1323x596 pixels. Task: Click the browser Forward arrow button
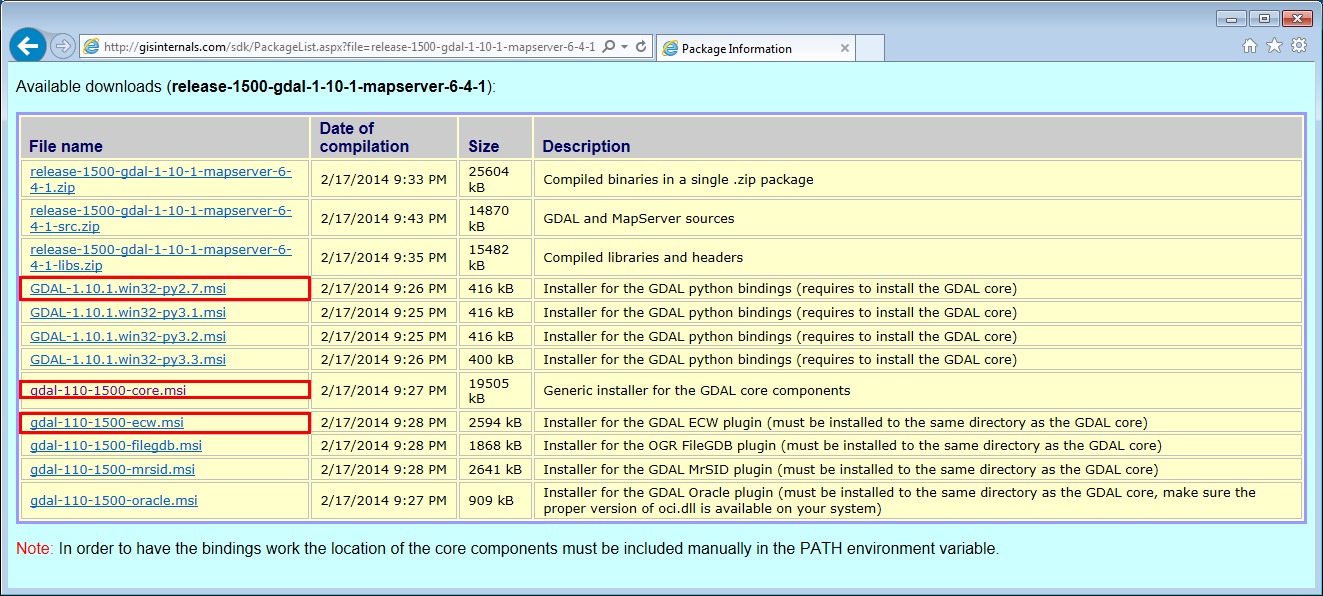pyautogui.click(x=62, y=46)
